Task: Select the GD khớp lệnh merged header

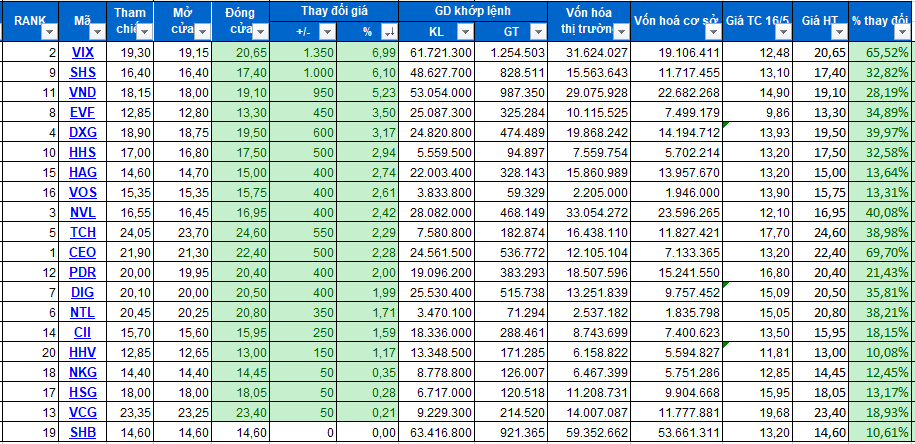Action: 473,11
